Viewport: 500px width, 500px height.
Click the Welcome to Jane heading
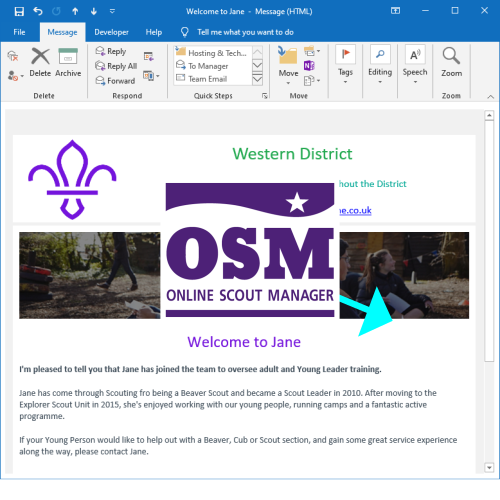[x=244, y=342]
